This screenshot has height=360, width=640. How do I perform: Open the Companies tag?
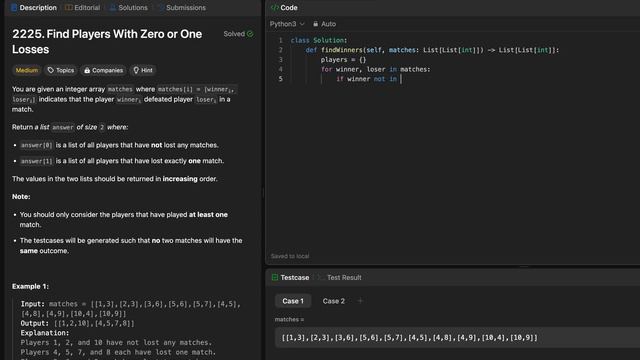(x=103, y=70)
